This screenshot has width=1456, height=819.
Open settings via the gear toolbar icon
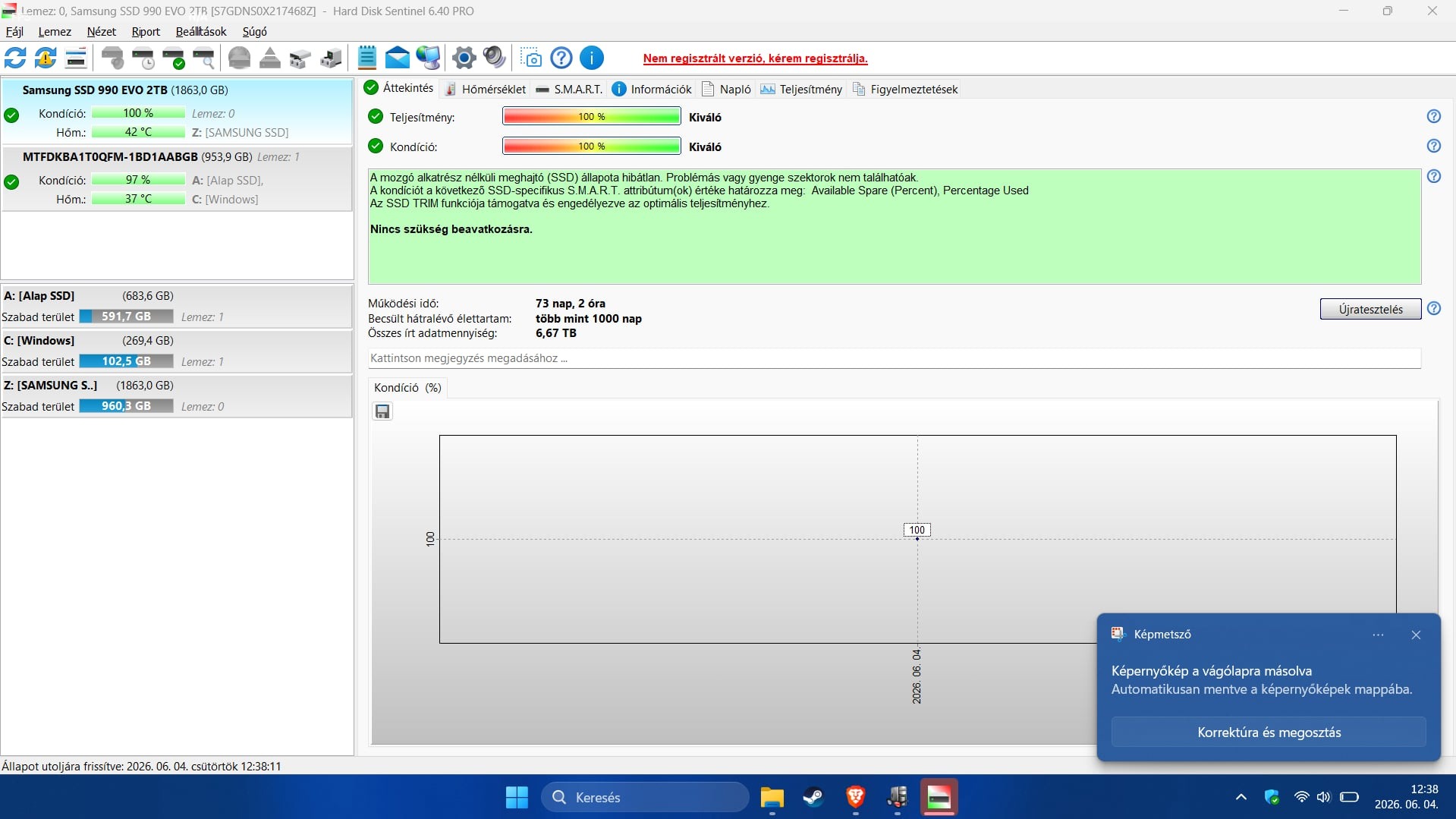coord(464,58)
